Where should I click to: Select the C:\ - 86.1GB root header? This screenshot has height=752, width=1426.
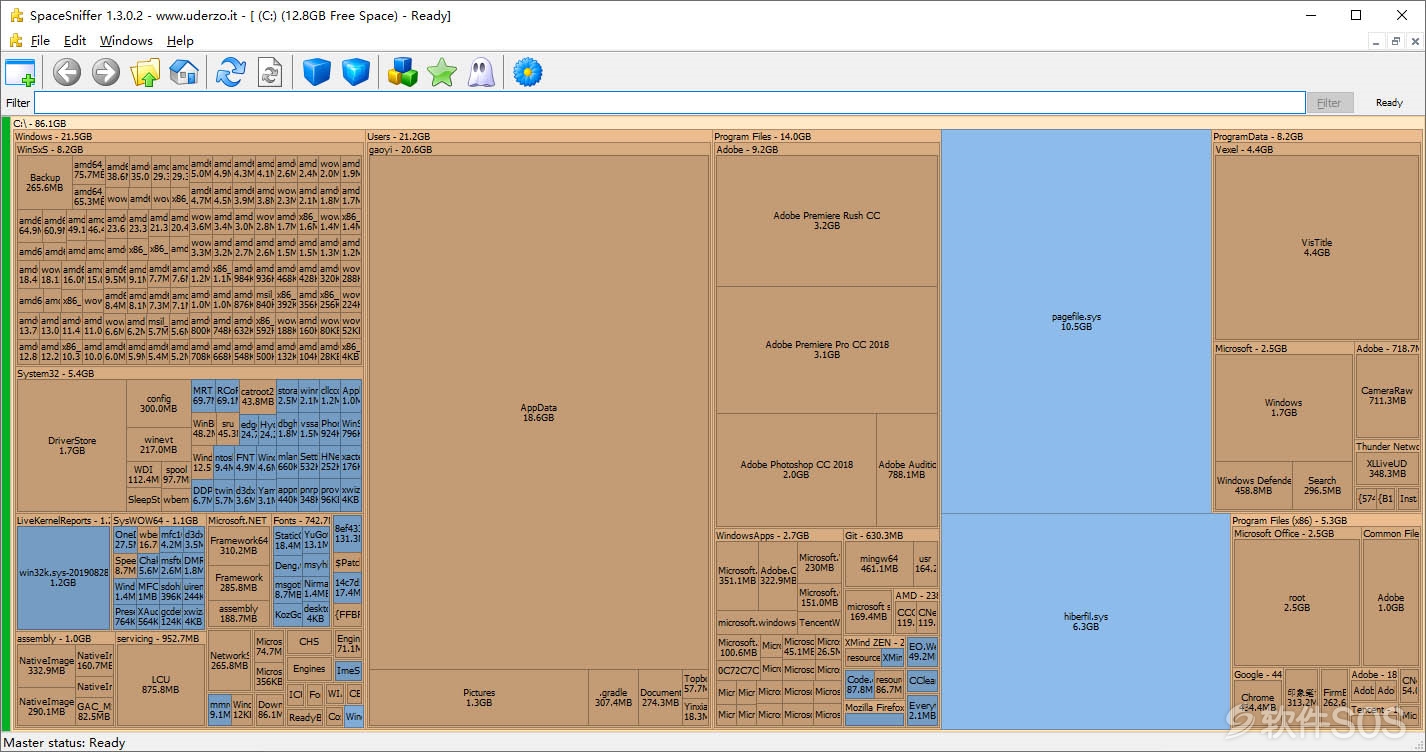tap(716, 123)
